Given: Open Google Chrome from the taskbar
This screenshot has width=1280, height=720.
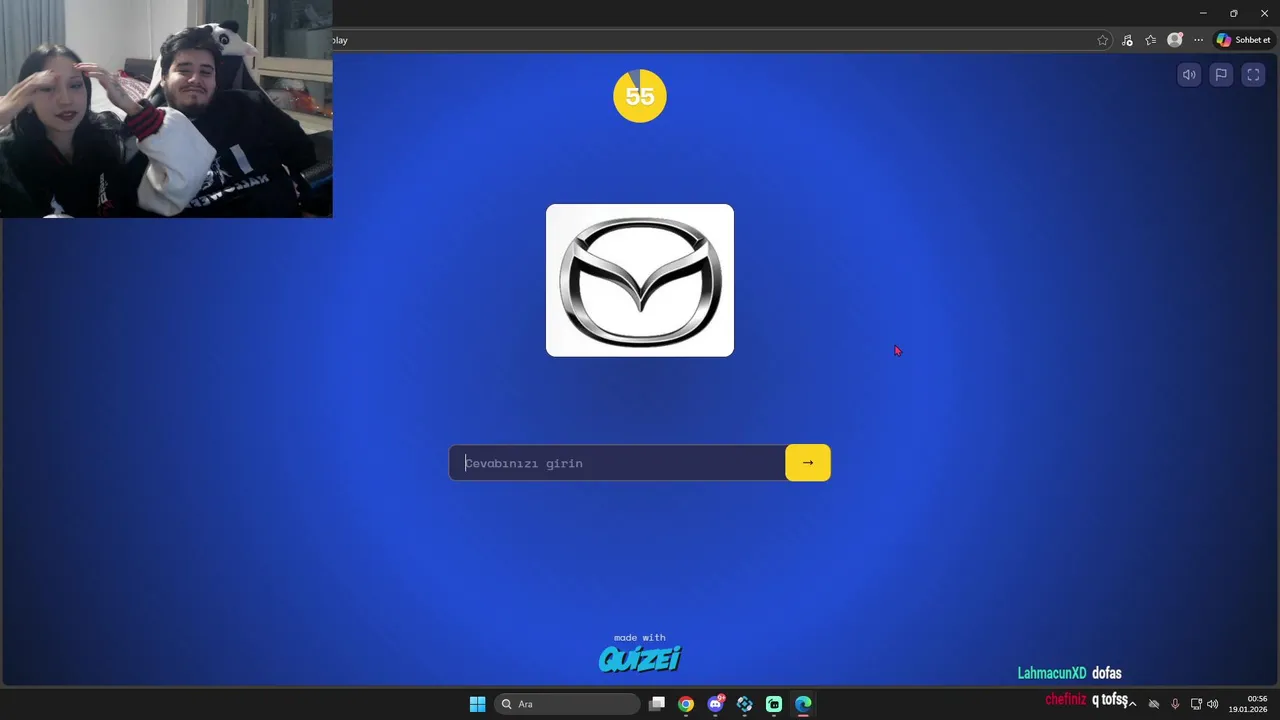Looking at the screenshot, I should point(686,704).
